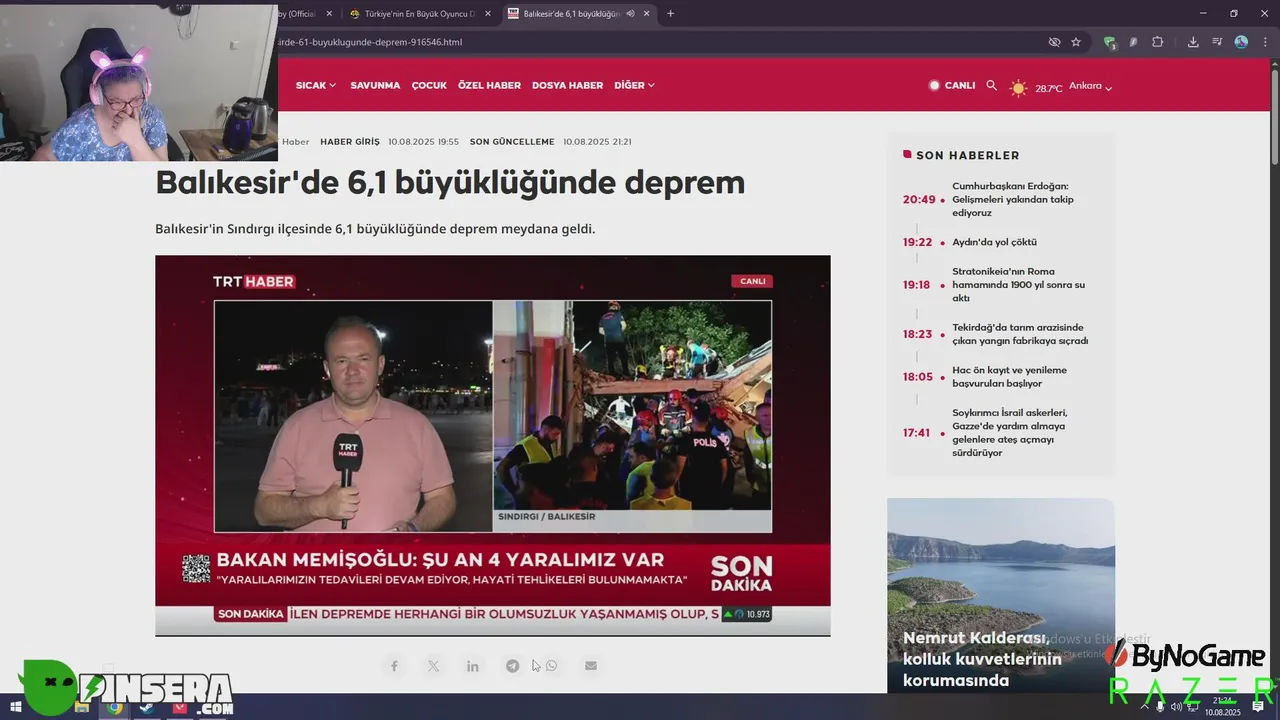Screen dimensions: 1280x720
Task: Open the SAVUNMA menu item
Action: [375, 86]
